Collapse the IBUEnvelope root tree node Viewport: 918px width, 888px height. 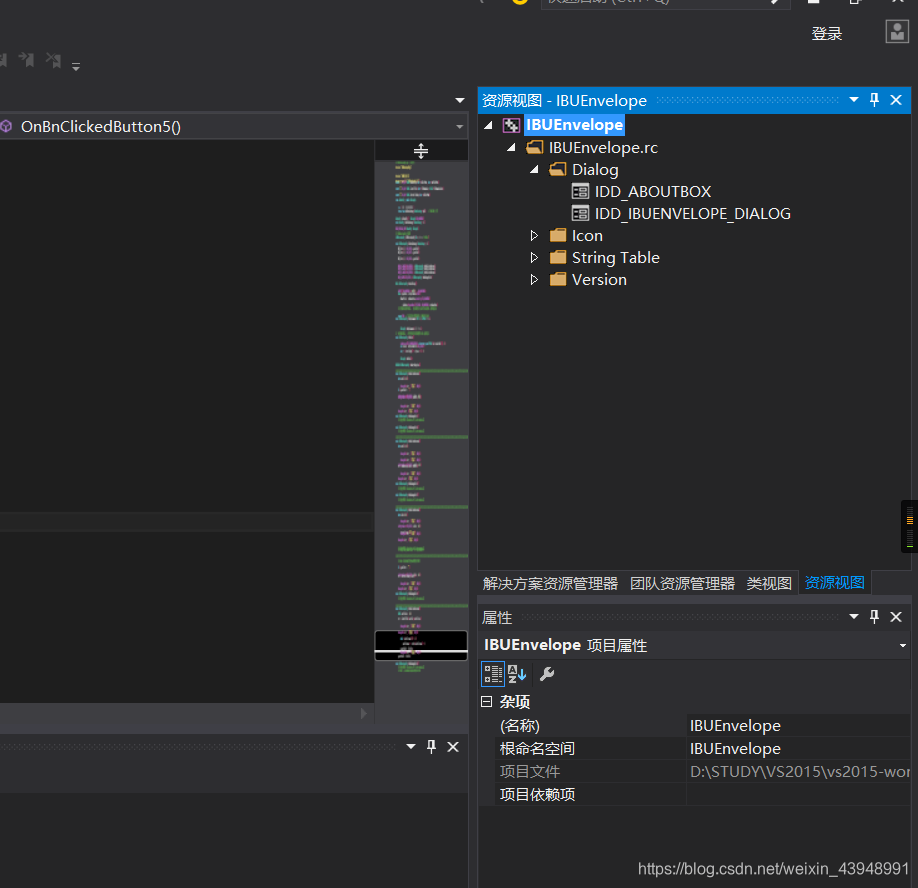point(488,125)
